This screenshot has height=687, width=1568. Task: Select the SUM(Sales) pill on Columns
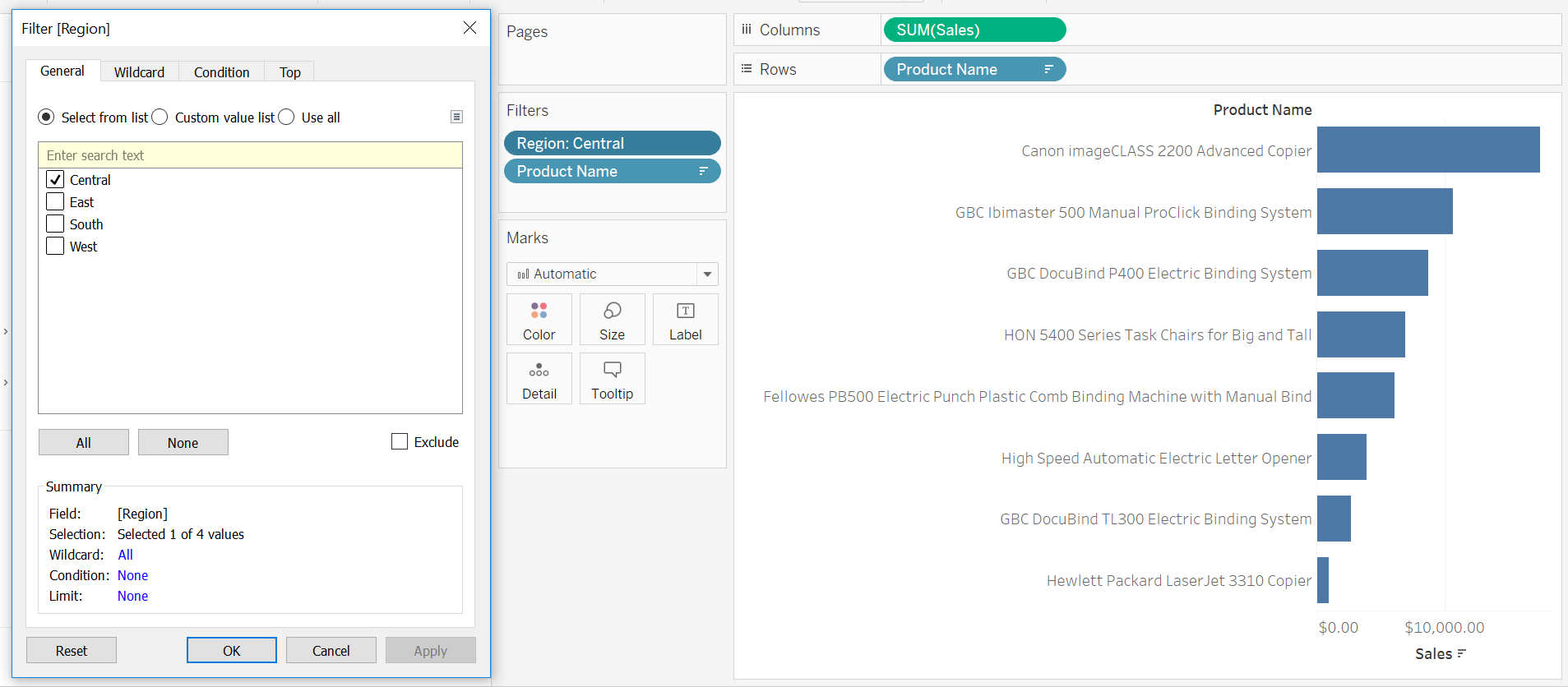[x=974, y=30]
